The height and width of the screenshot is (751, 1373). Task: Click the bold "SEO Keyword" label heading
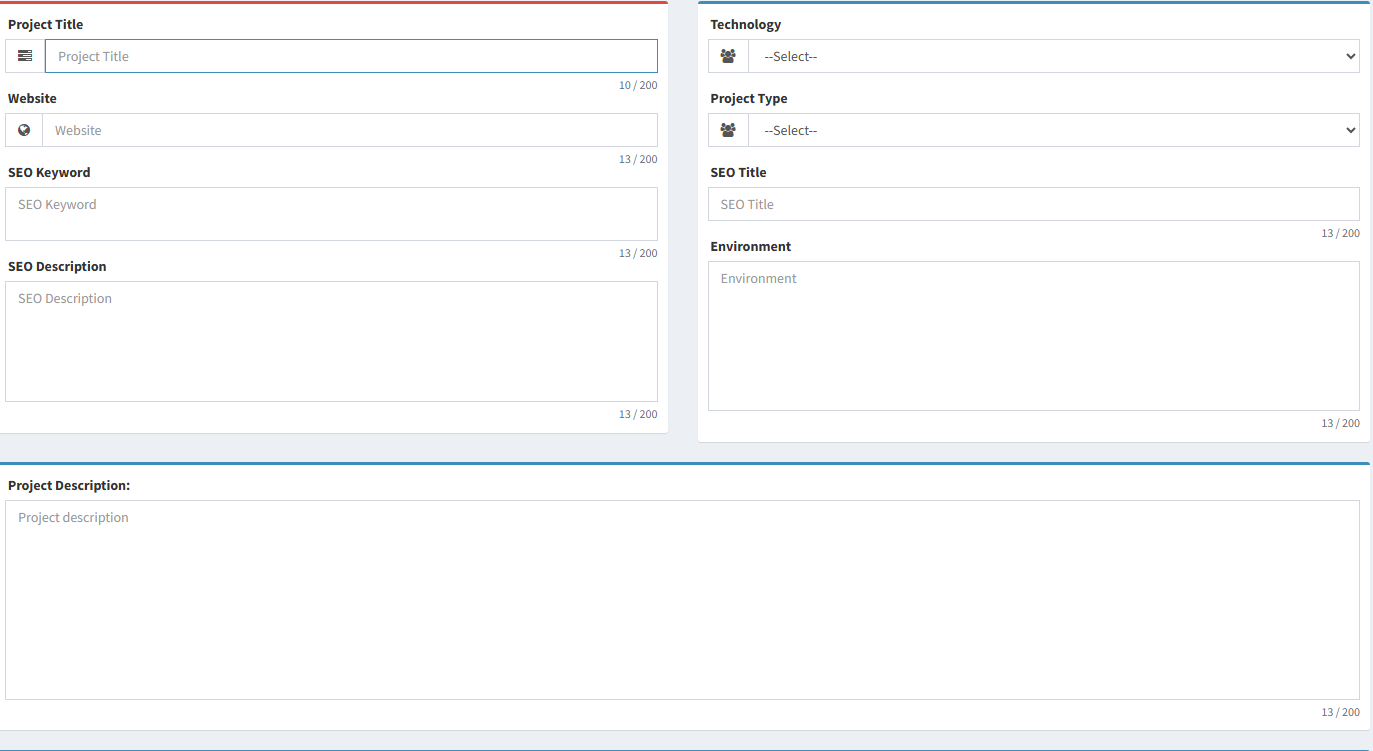pyautogui.click(x=49, y=172)
